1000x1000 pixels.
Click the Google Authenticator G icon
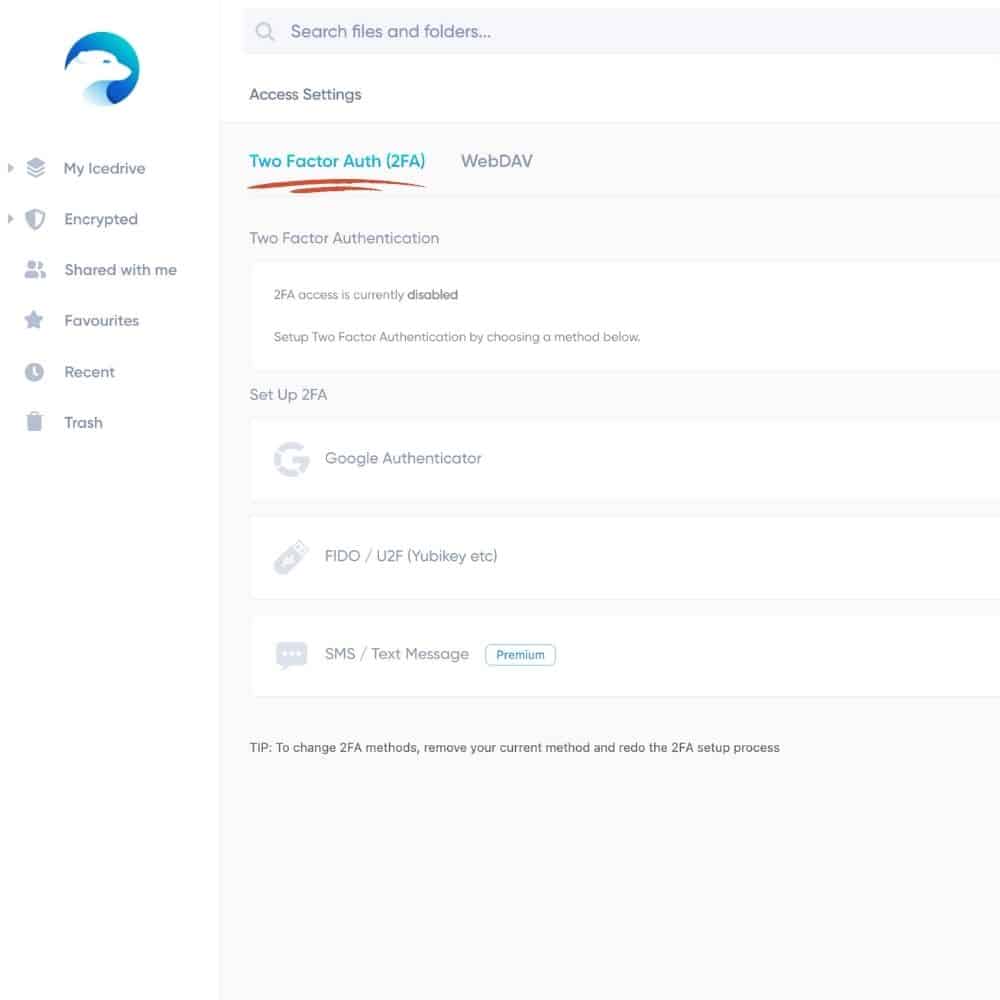click(x=291, y=459)
